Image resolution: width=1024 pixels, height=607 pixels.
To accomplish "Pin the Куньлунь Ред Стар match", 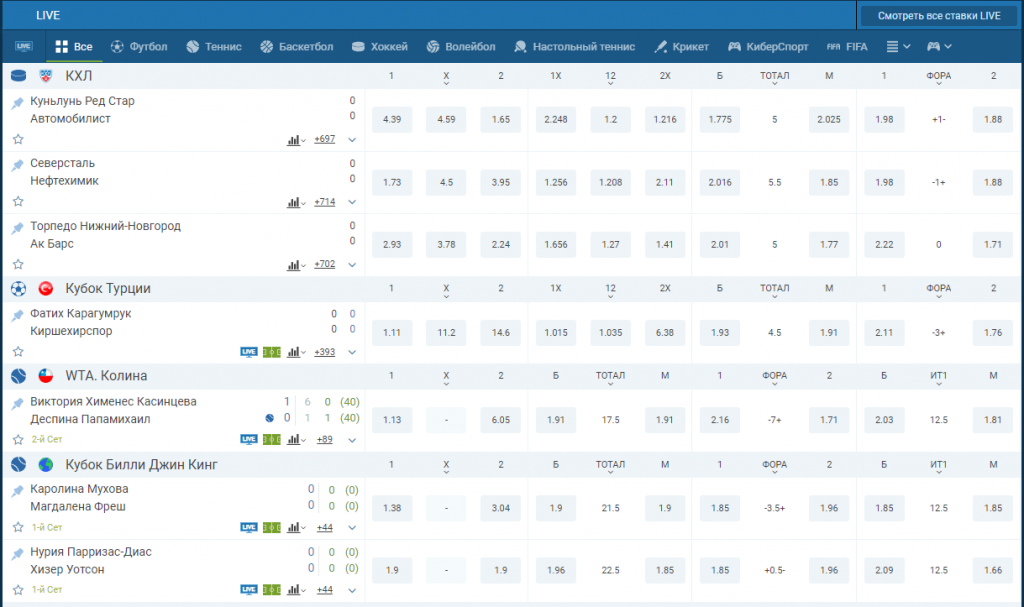I will (x=17, y=104).
